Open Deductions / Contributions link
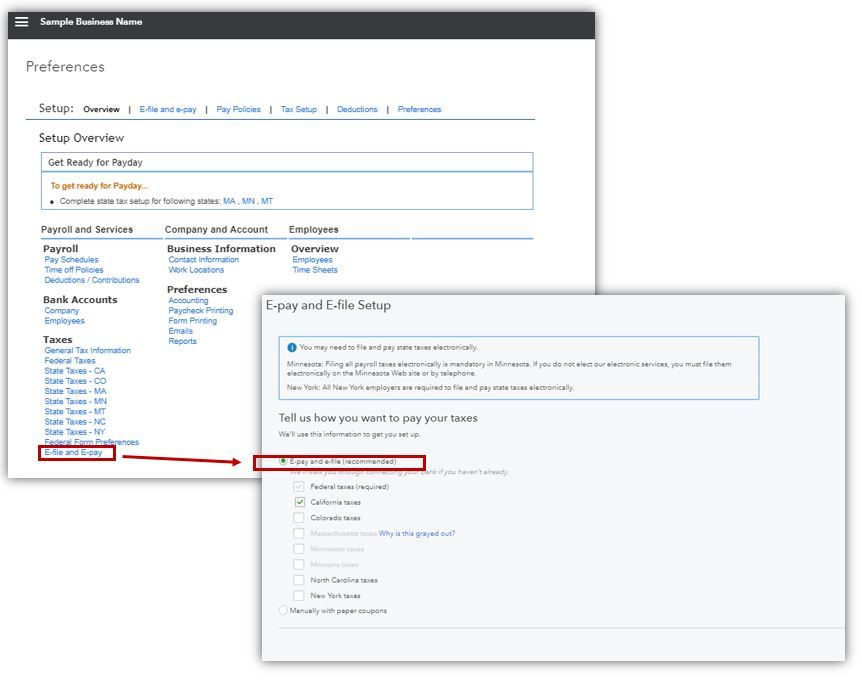 pyautogui.click(x=92, y=280)
